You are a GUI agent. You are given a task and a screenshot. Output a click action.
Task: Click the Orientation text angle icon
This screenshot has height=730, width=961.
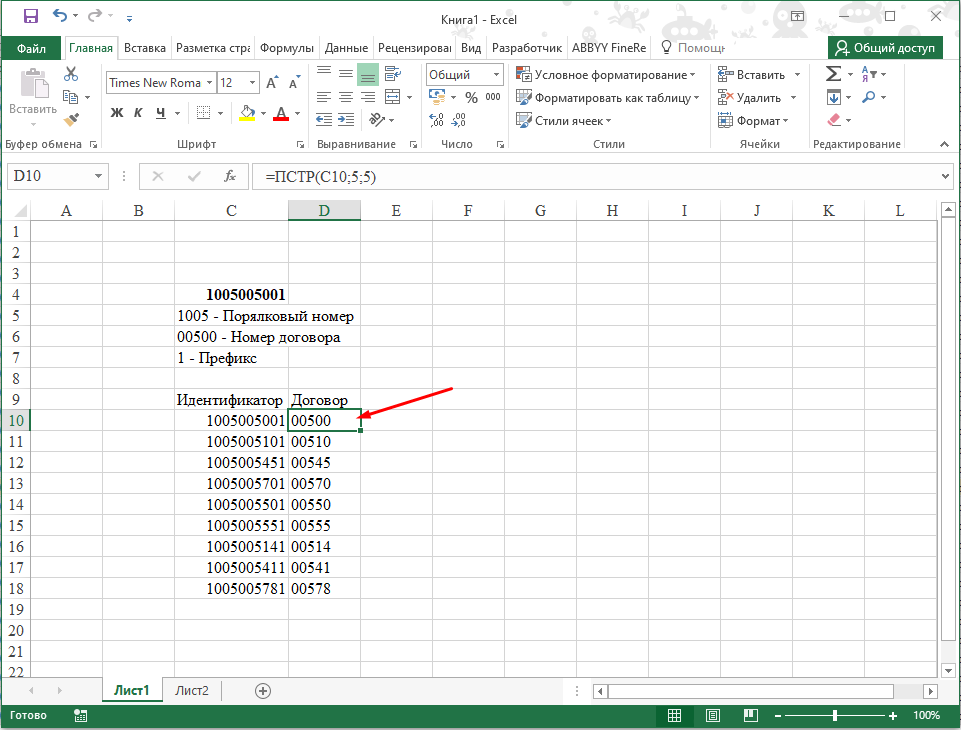click(x=377, y=120)
